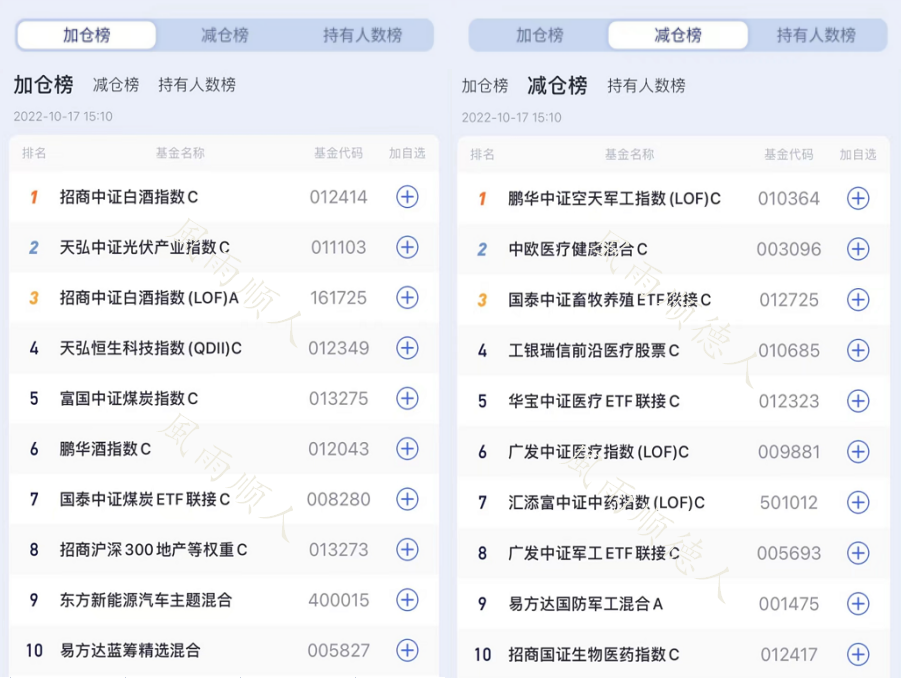The image size is (901, 678).
Task: Open 持有人数榜 text link beside left 加仓榜 heading
Action: click(197, 85)
